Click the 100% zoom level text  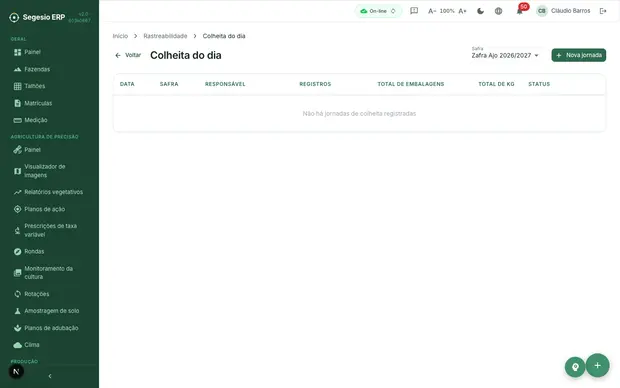point(447,11)
